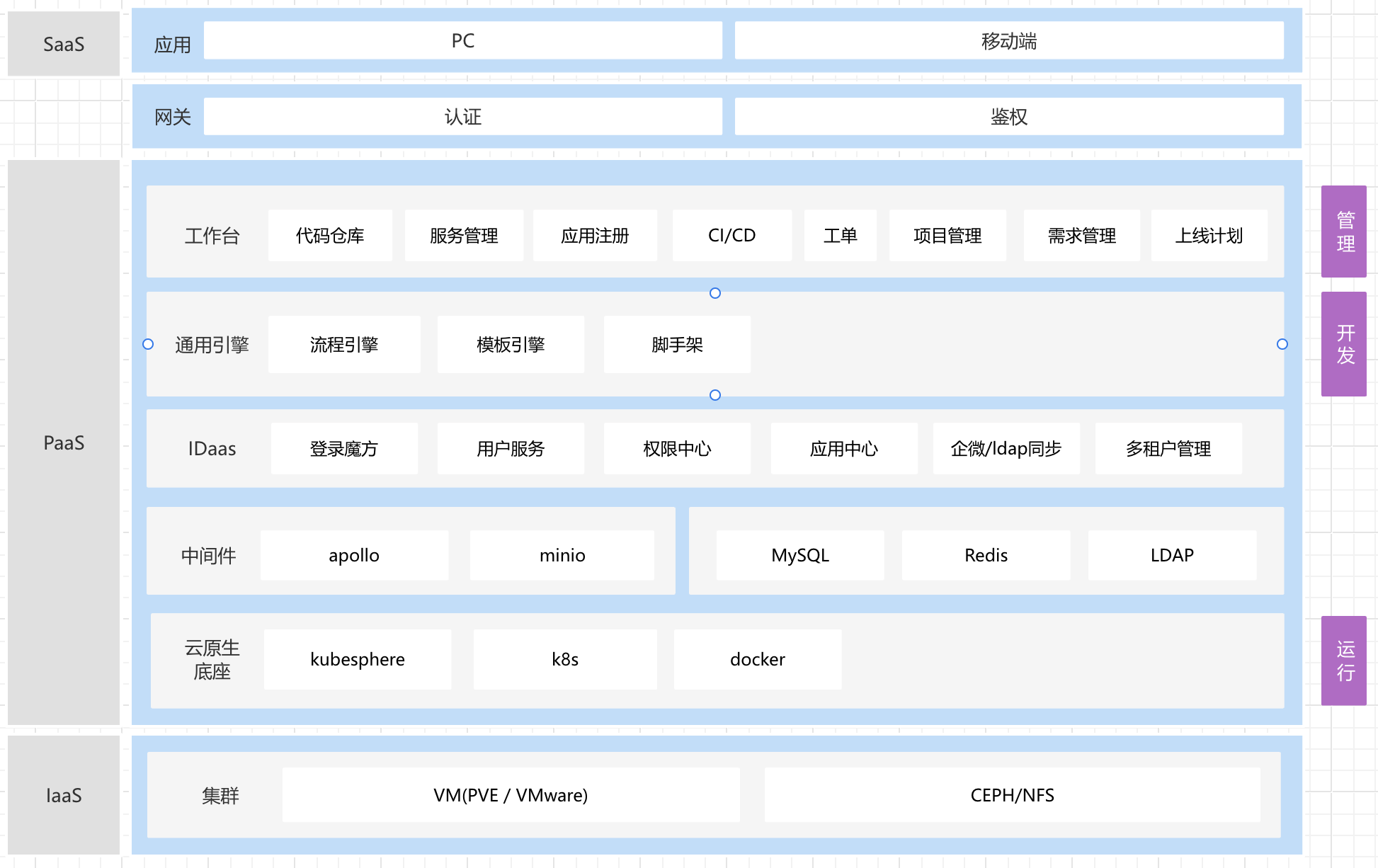The image size is (1378, 868).
Task: Select the LDAP box
Action: coord(1172,555)
